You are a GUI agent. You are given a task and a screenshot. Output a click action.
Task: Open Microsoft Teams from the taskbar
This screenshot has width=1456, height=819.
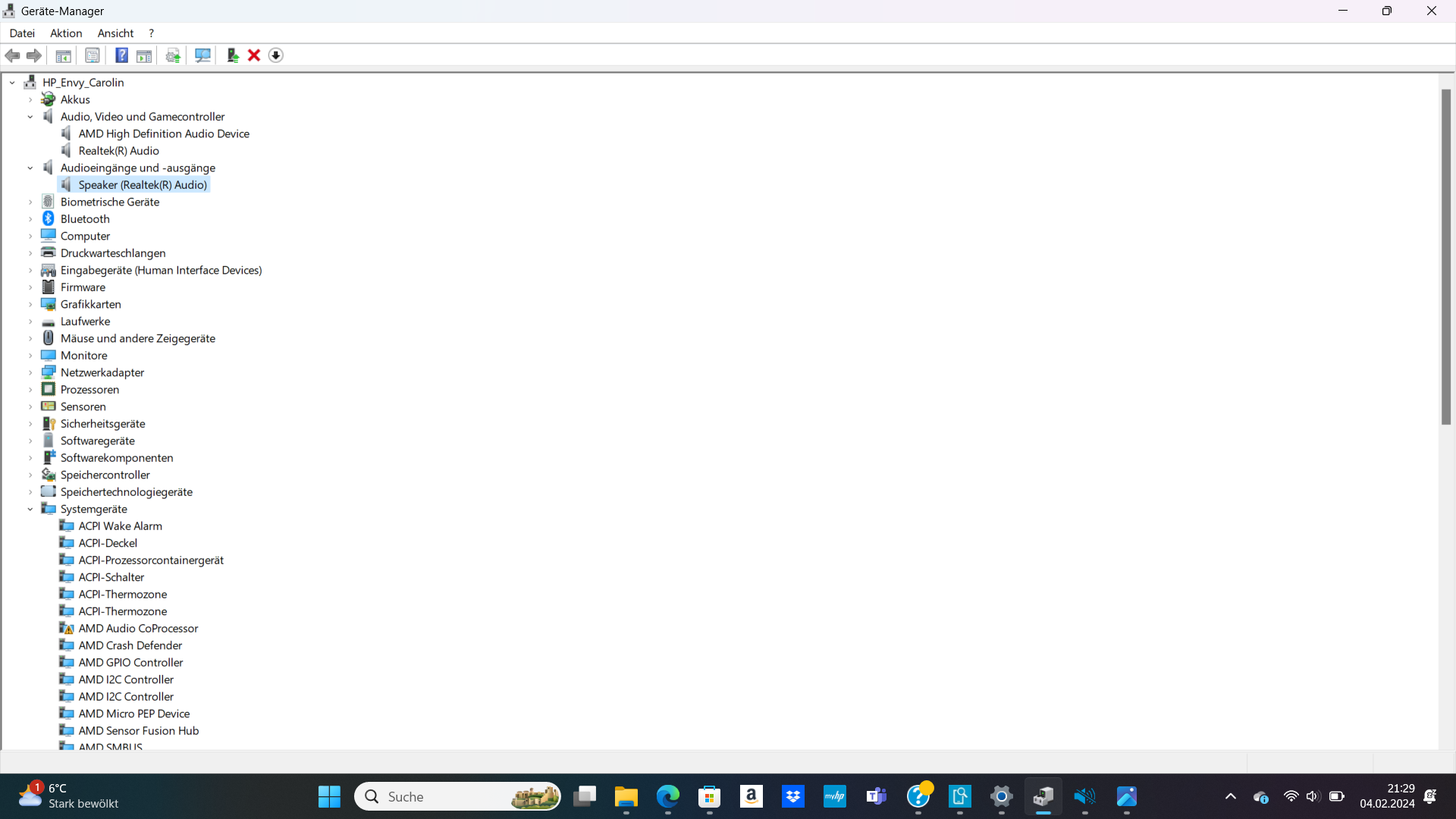(x=877, y=797)
